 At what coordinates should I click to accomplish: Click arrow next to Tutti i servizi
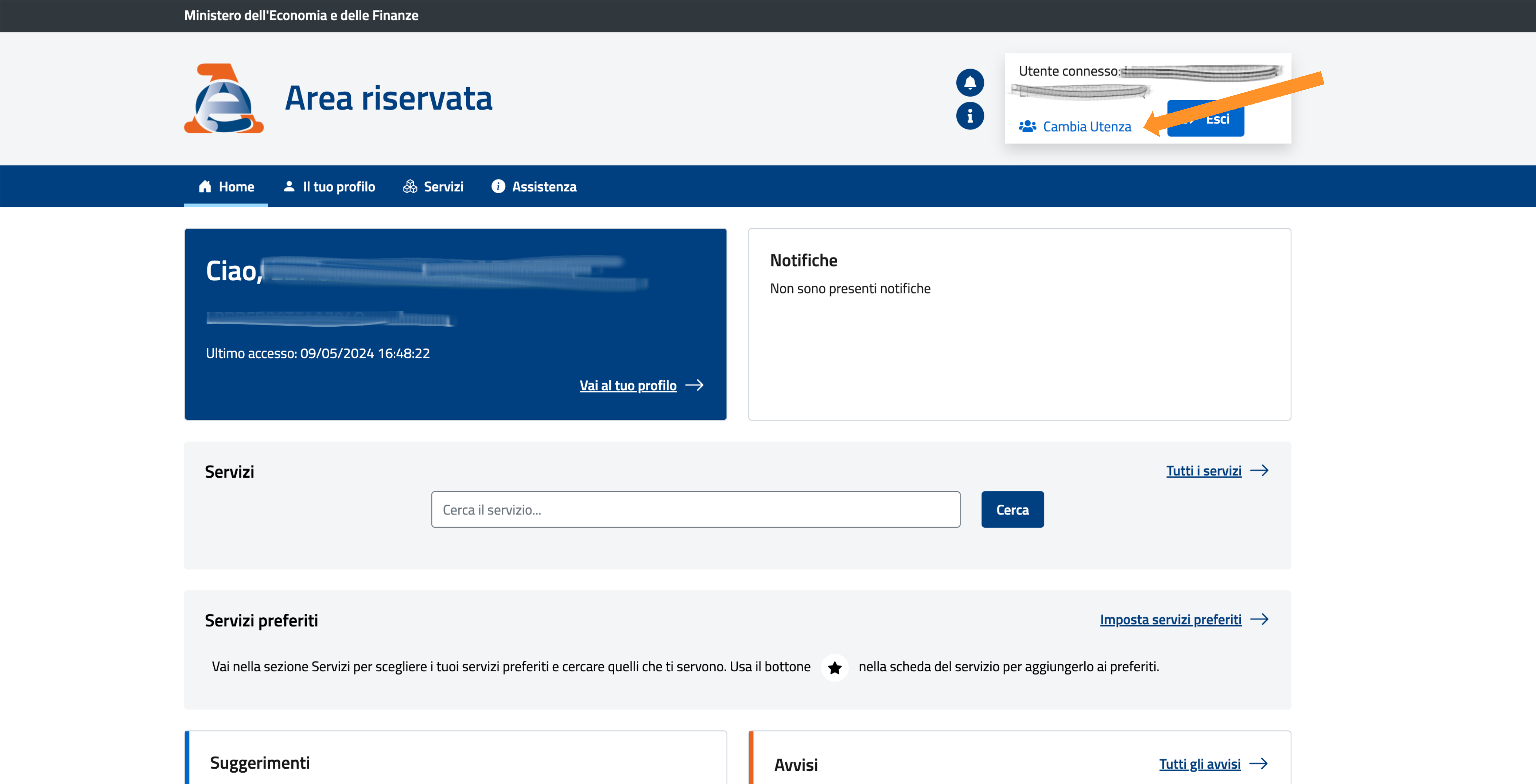coord(1259,471)
